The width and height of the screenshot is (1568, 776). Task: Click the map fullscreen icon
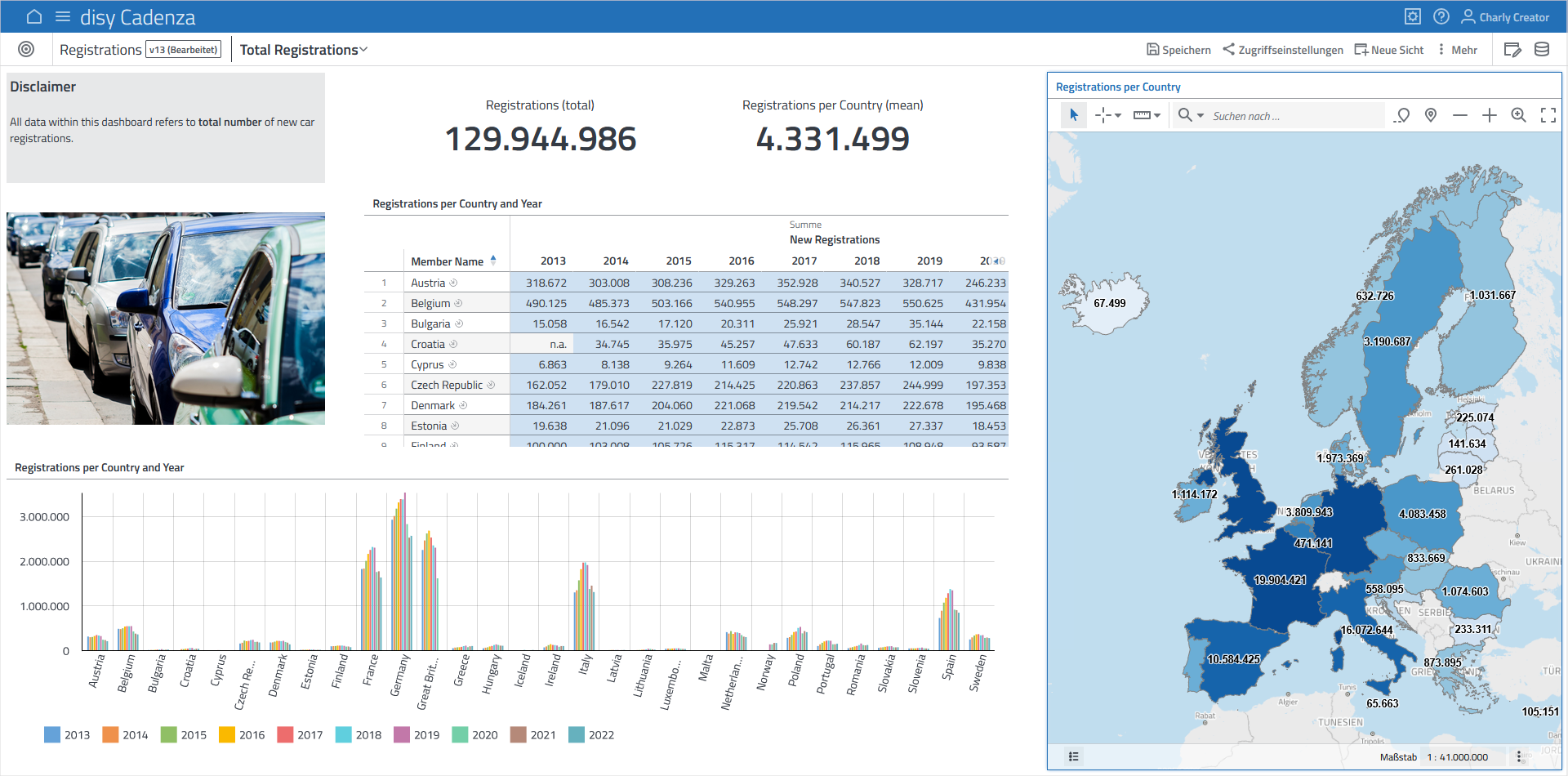[x=1548, y=116]
